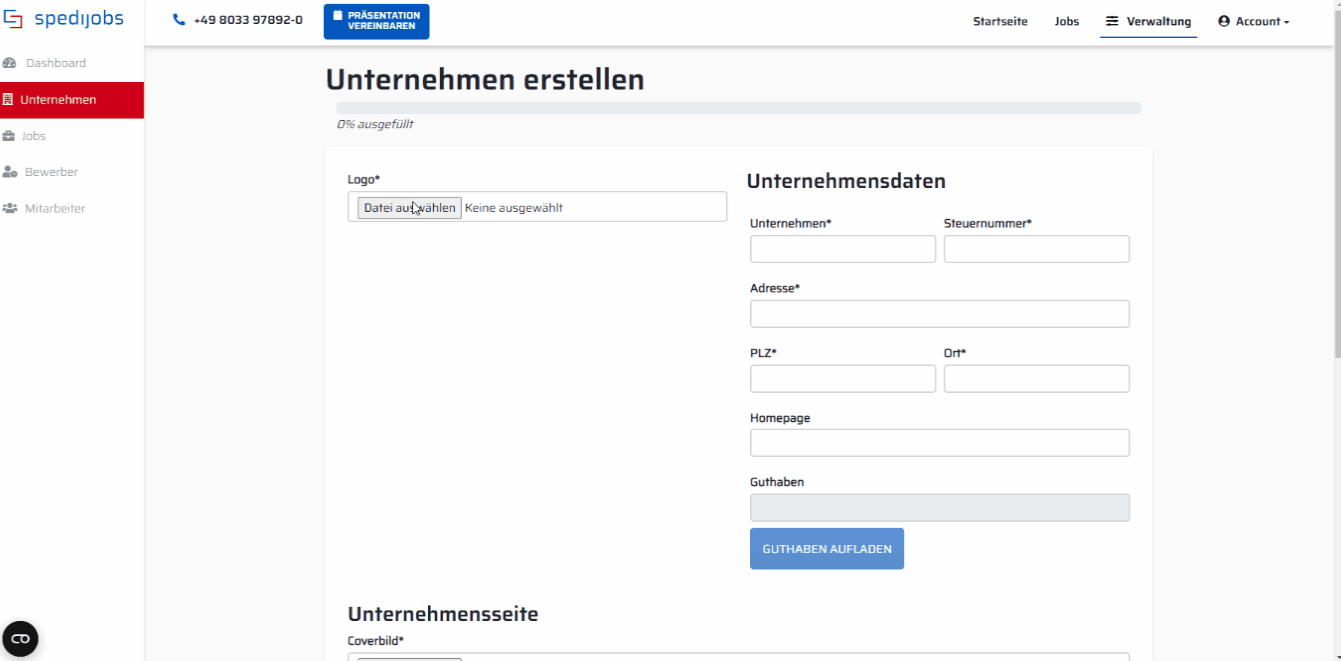Click the Dashboard gauge icon in sidebar

10,63
